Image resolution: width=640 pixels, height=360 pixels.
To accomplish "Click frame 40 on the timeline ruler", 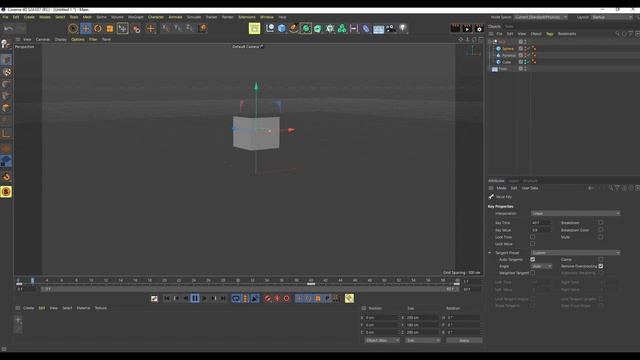I will 311,280.
